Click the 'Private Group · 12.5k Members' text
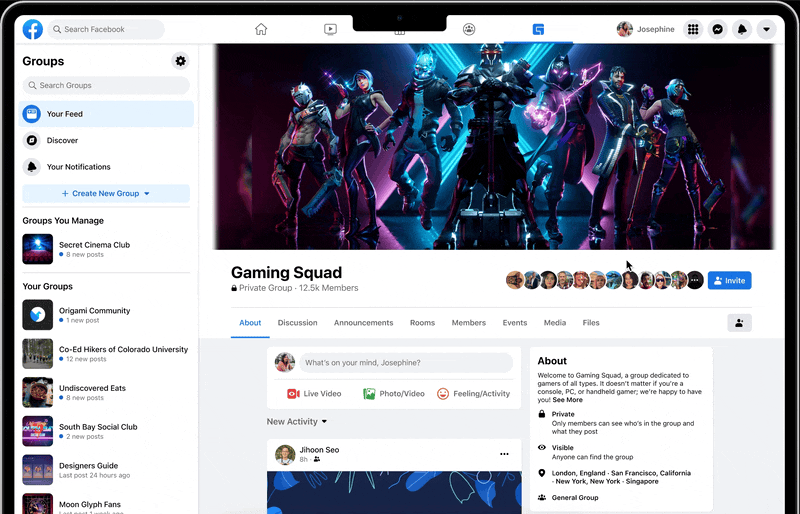Viewport: 800px width, 514px height. [298, 288]
